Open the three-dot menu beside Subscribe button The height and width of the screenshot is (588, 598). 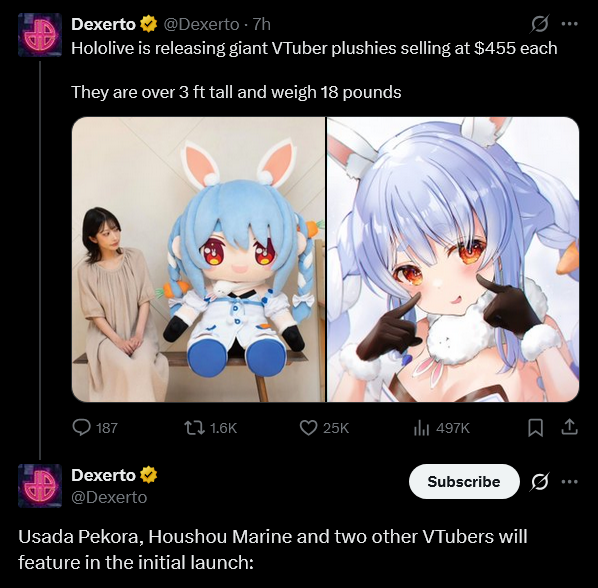click(x=570, y=482)
